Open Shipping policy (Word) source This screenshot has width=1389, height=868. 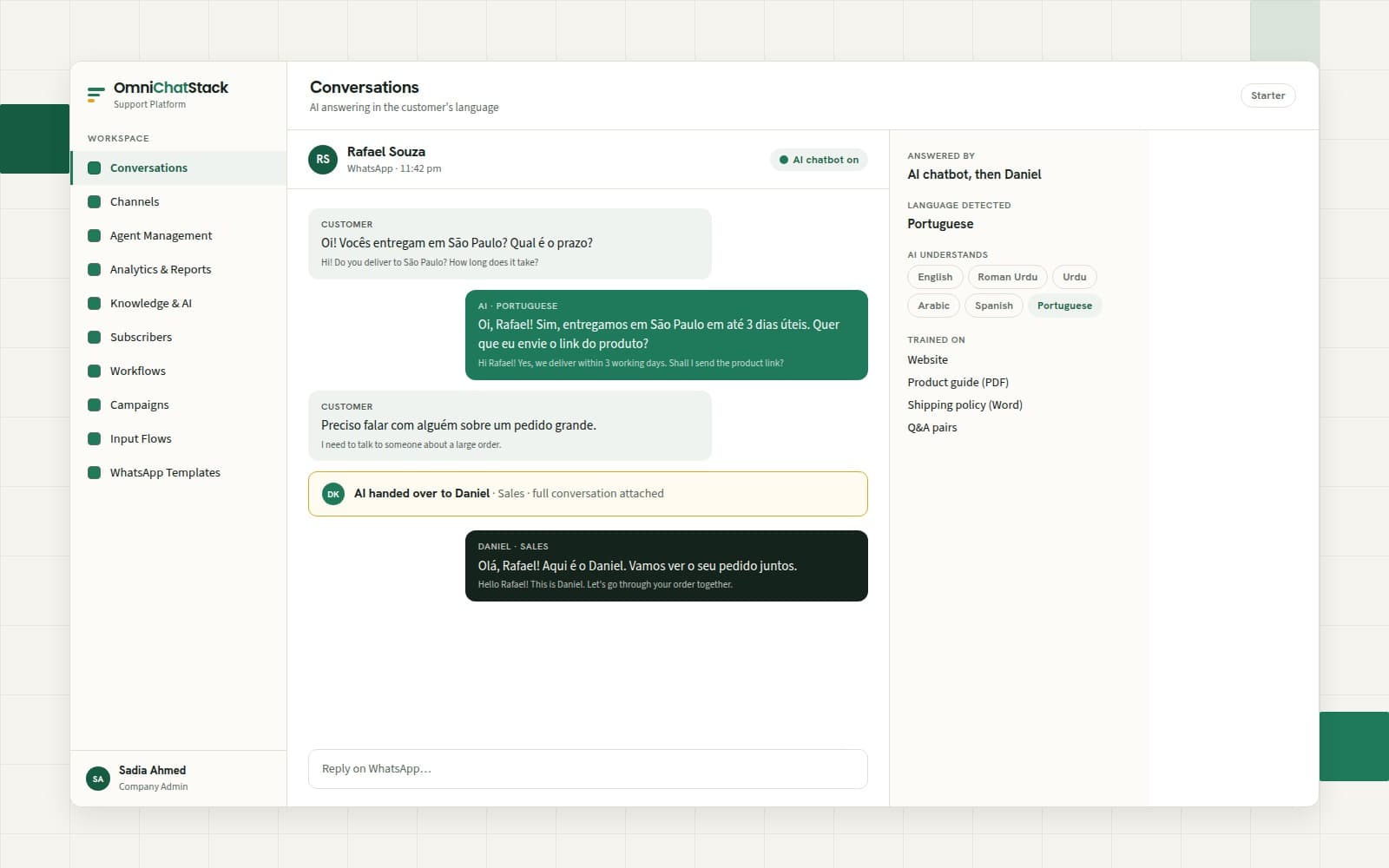pyautogui.click(x=964, y=404)
